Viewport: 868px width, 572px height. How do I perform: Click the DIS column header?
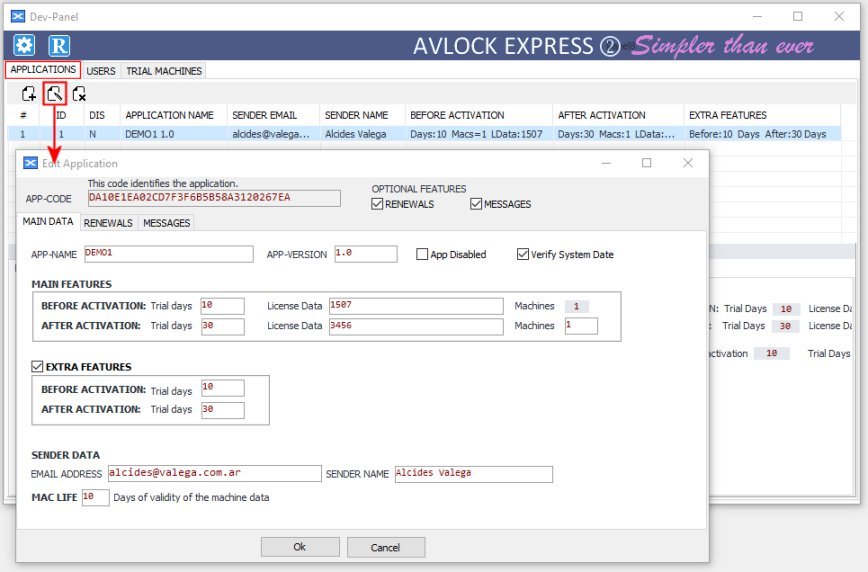(x=102, y=115)
